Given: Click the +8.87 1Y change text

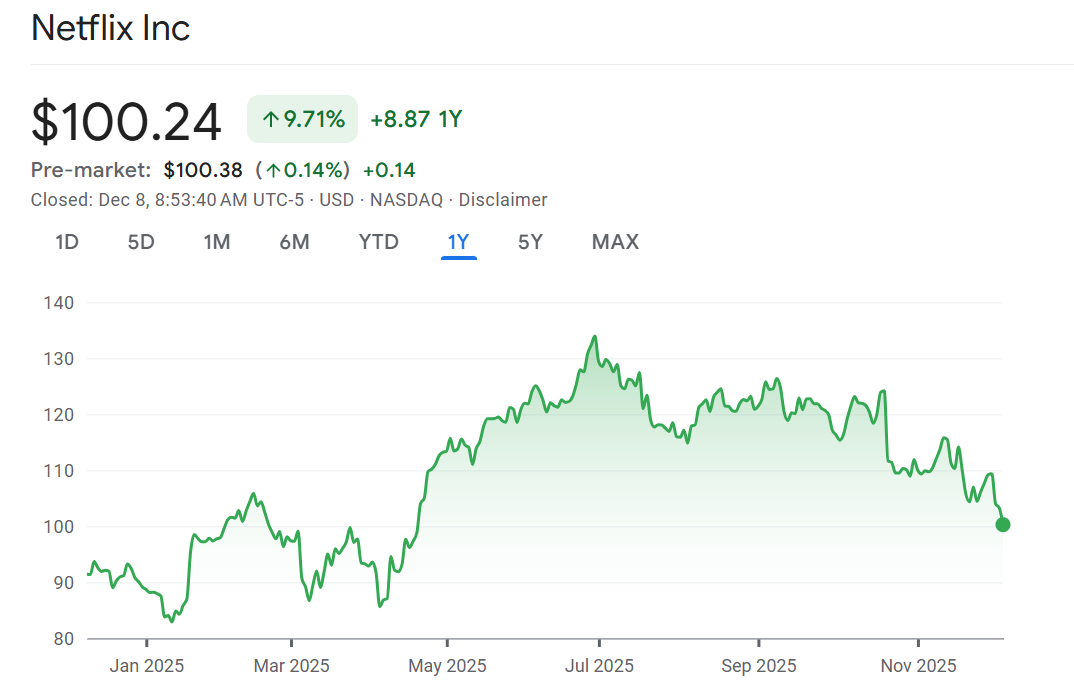Looking at the screenshot, I should point(415,120).
